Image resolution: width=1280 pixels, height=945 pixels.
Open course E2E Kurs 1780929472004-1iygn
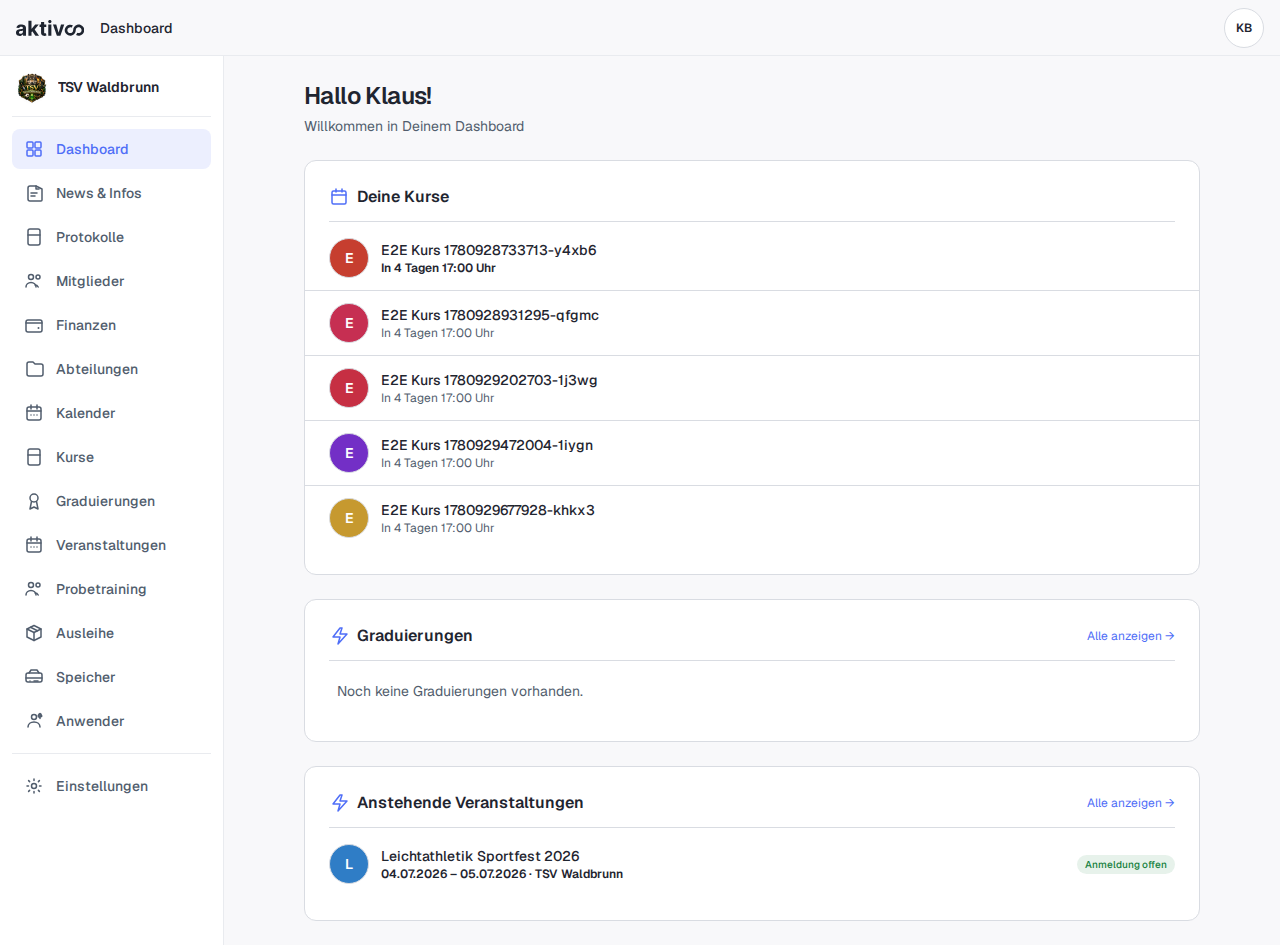(x=752, y=453)
